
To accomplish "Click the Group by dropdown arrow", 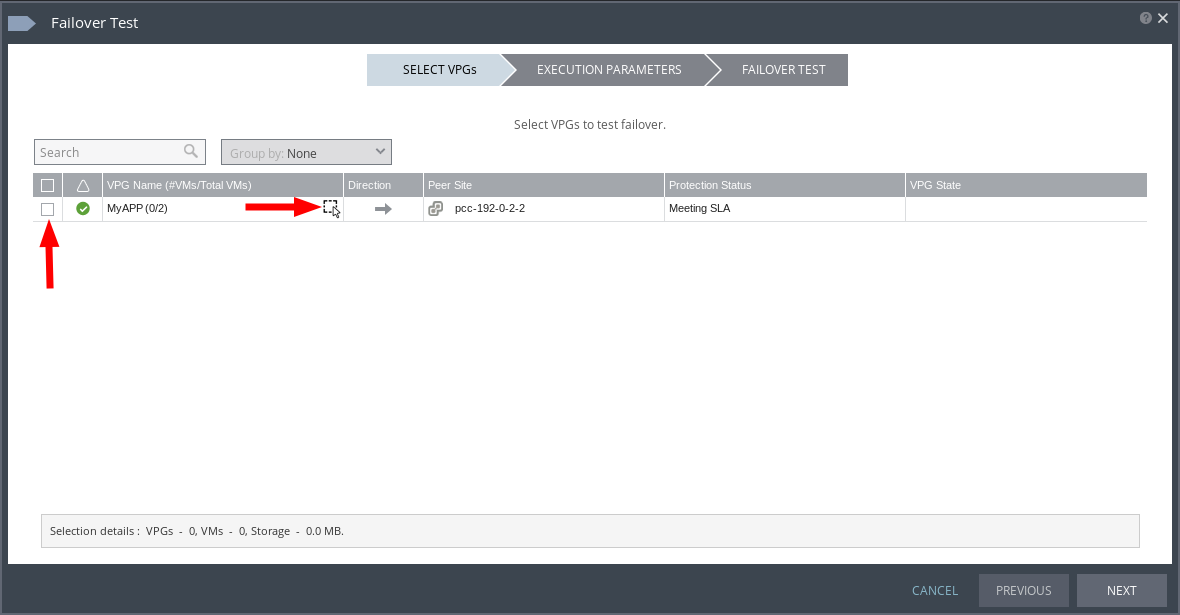I will click(x=379, y=151).
